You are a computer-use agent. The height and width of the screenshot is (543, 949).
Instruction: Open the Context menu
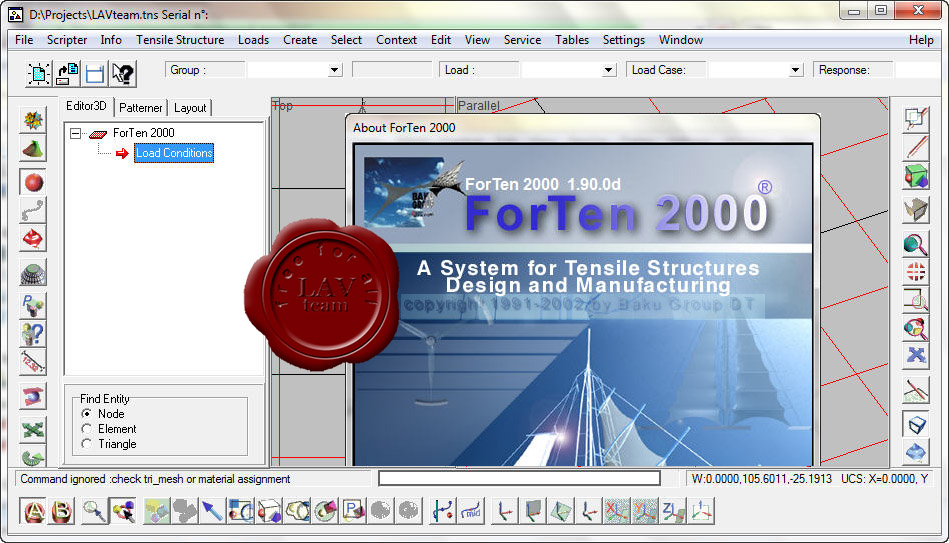tap(396, 40)
